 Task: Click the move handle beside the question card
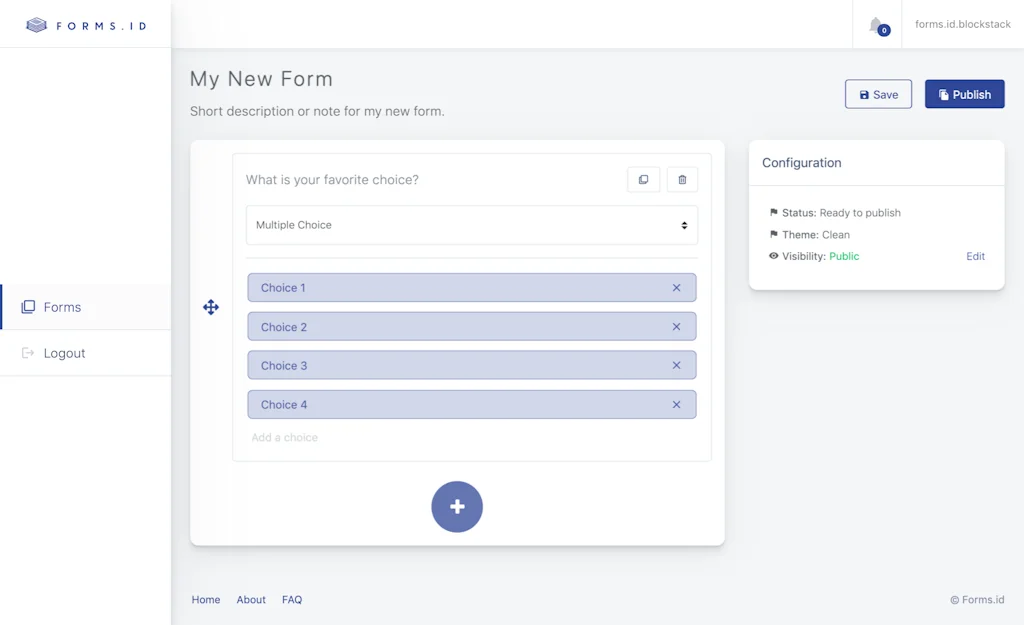tap(211, 308)
